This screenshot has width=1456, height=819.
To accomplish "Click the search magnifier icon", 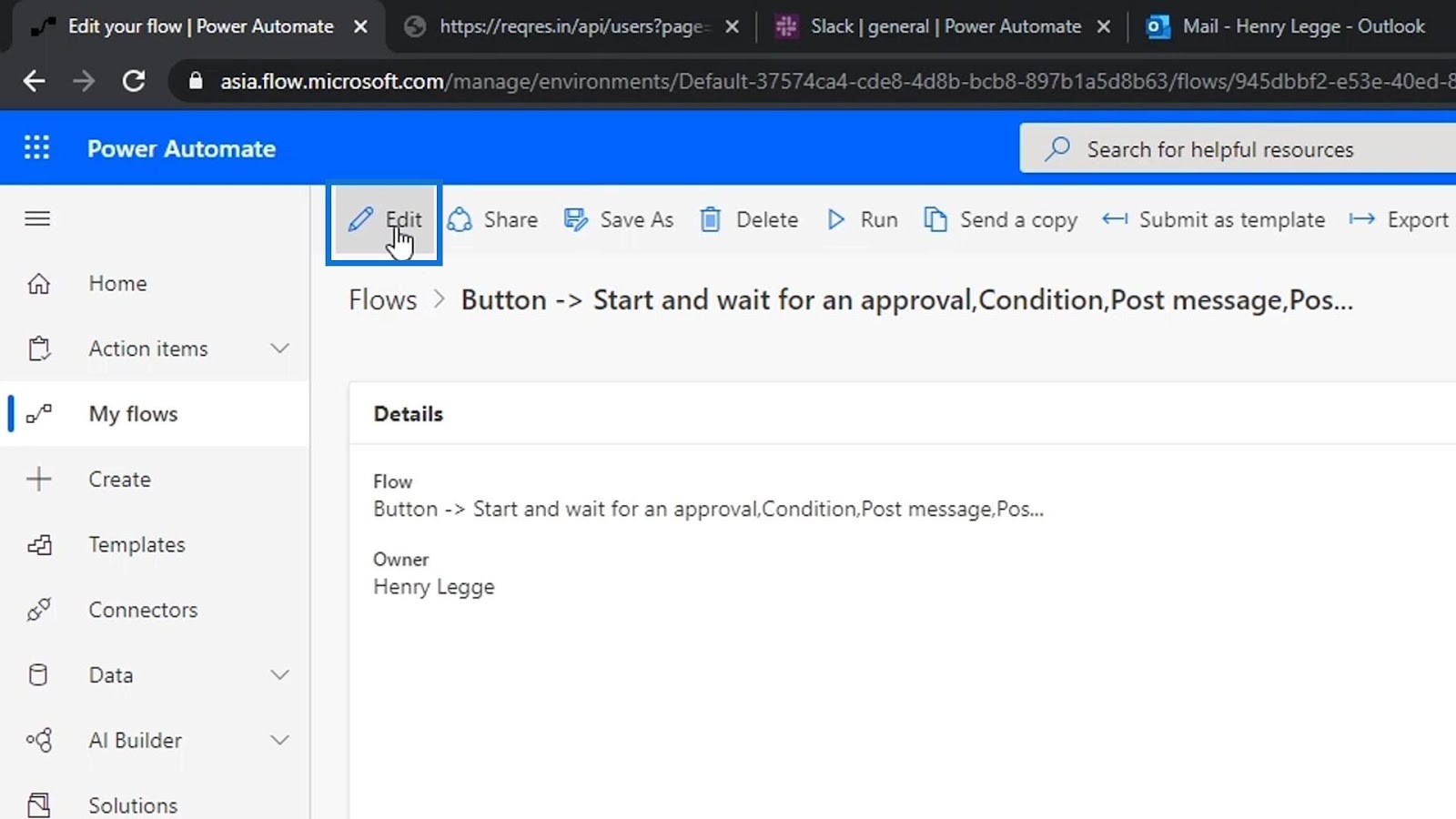I will click(1057, 148).
